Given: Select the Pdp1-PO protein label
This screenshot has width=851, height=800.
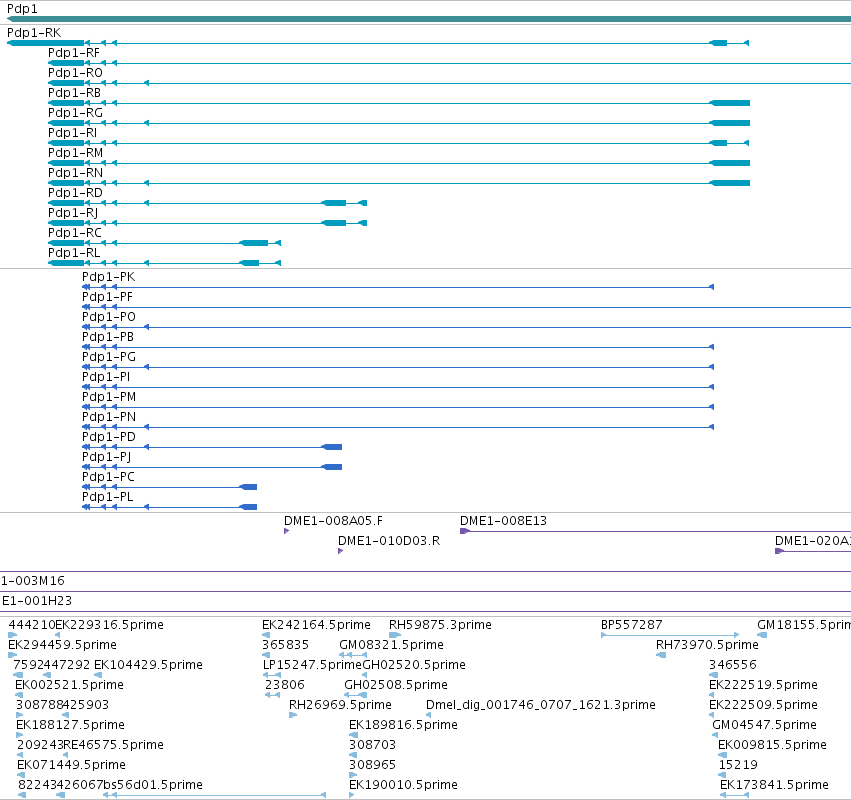Looking at the screenshot, I should pos(109,318).
